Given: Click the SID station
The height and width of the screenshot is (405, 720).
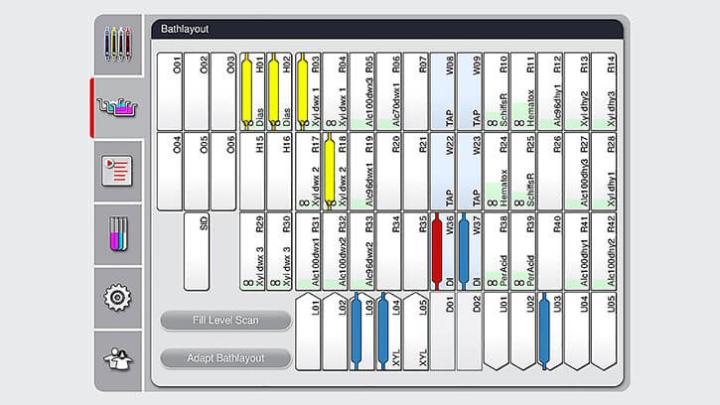Looking at the screenshot, I should [x=197, y=250].
